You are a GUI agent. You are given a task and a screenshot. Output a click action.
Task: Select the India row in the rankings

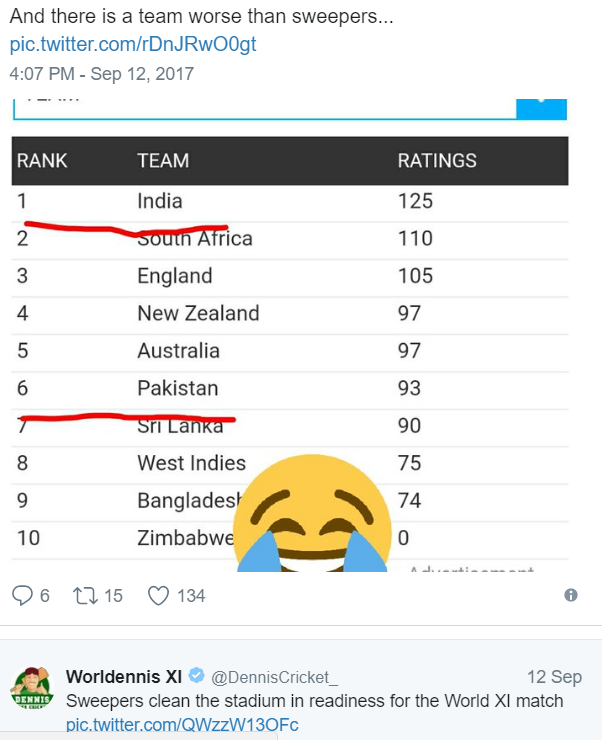click(160, 201)
